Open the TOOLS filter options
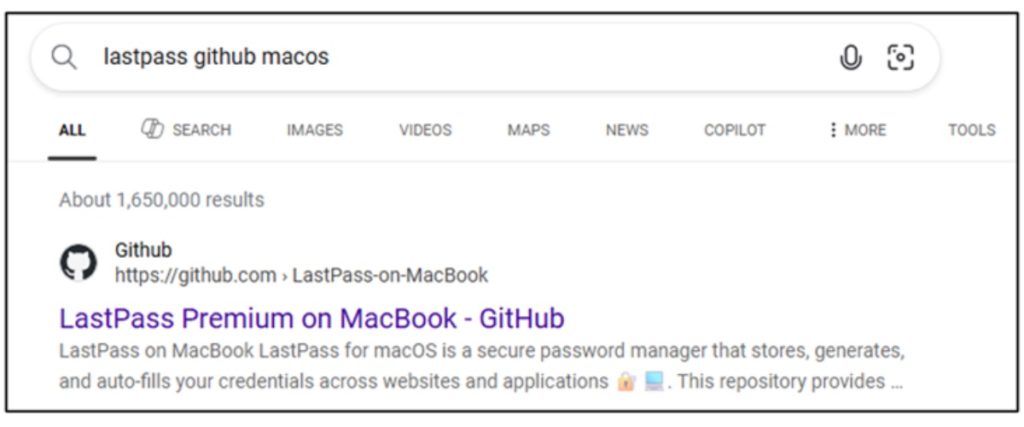The height and width of the screenshot is (427, 1024). pos(971,130)
